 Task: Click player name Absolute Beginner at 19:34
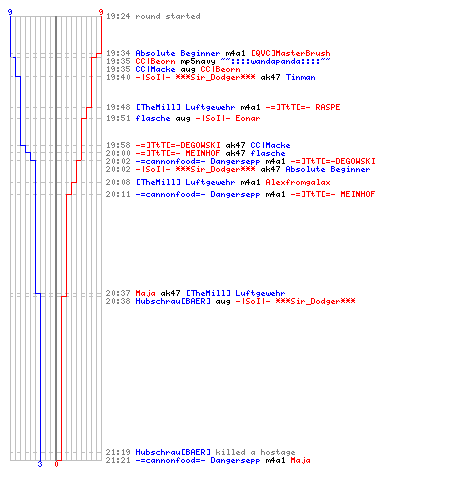(x=178, y=53)
